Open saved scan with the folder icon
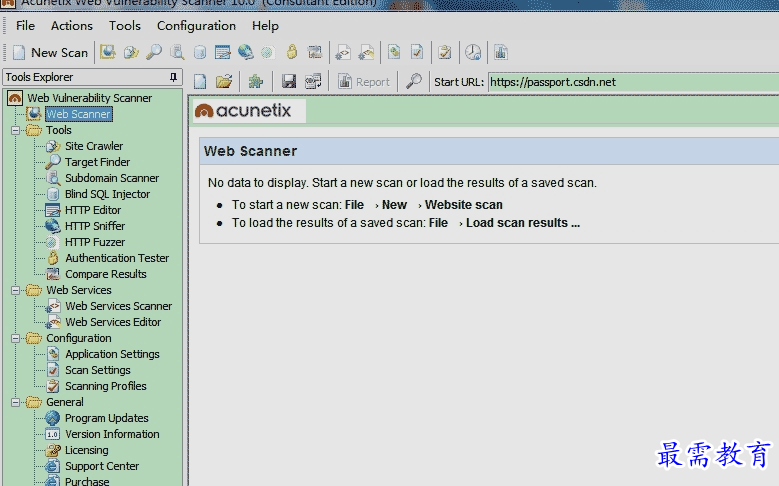Viewport: 779px width, 486px height. pos(224,81)
